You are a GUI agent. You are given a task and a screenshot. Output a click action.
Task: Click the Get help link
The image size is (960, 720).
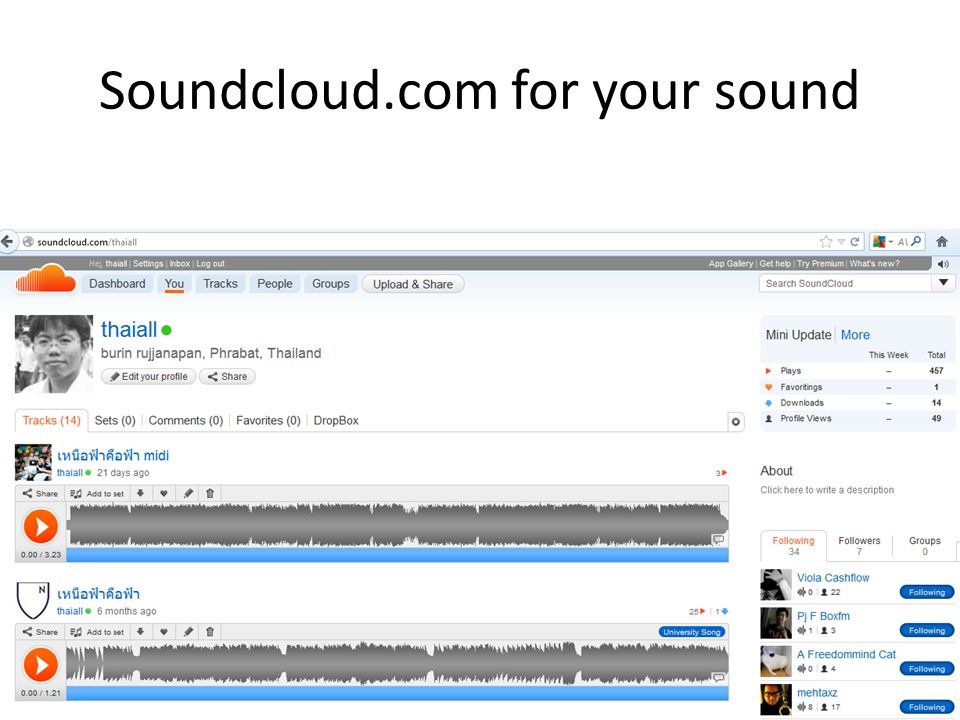tap(775, 264)
